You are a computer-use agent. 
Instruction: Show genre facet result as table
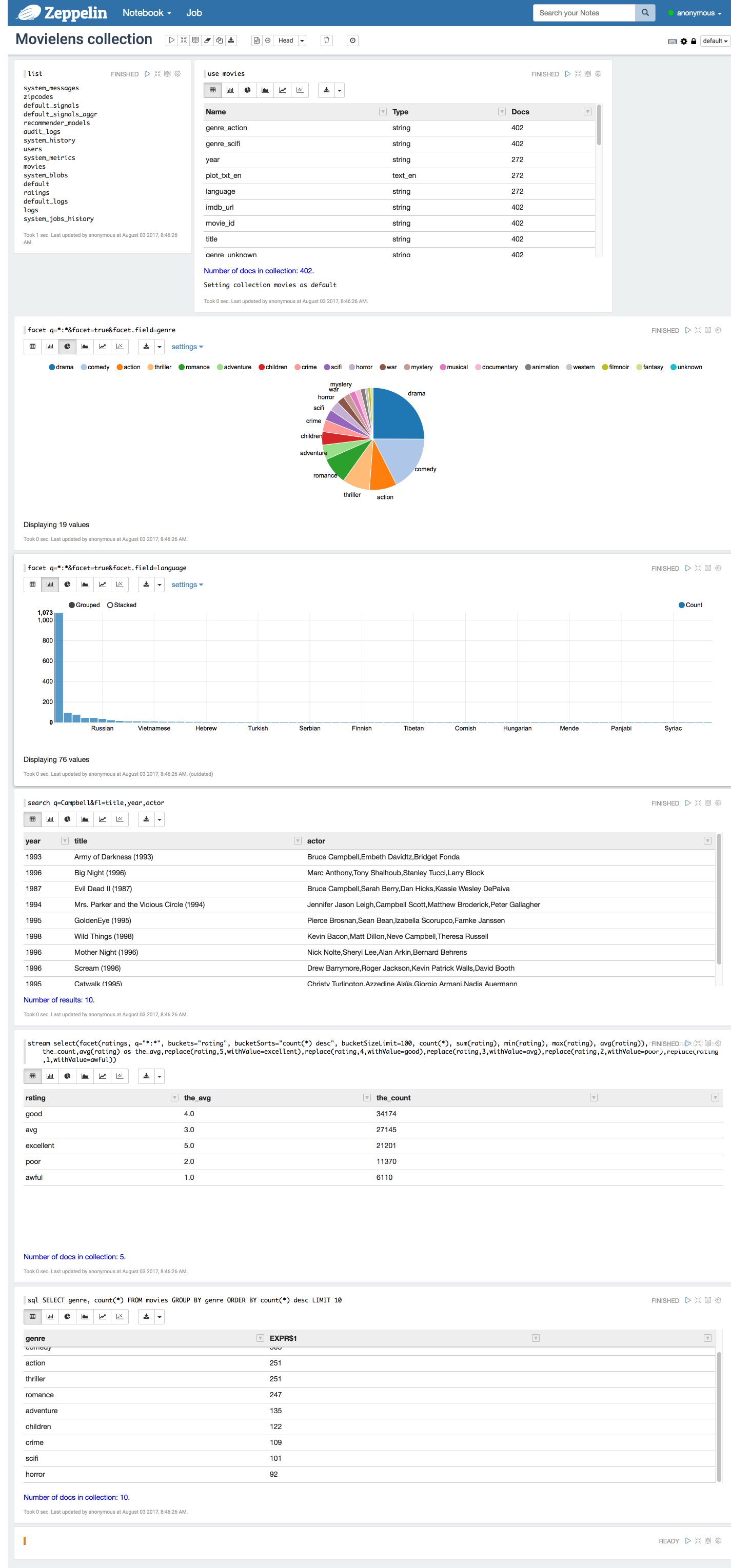pos(32,346)
